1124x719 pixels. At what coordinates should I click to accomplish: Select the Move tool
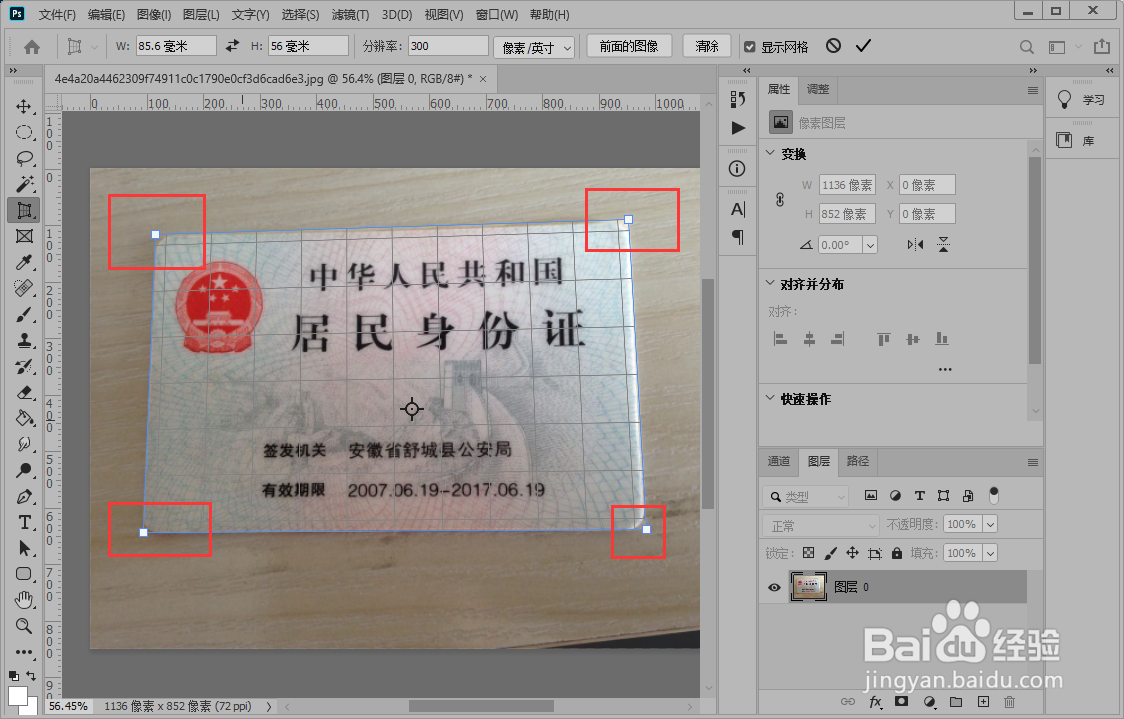(24, 106)
